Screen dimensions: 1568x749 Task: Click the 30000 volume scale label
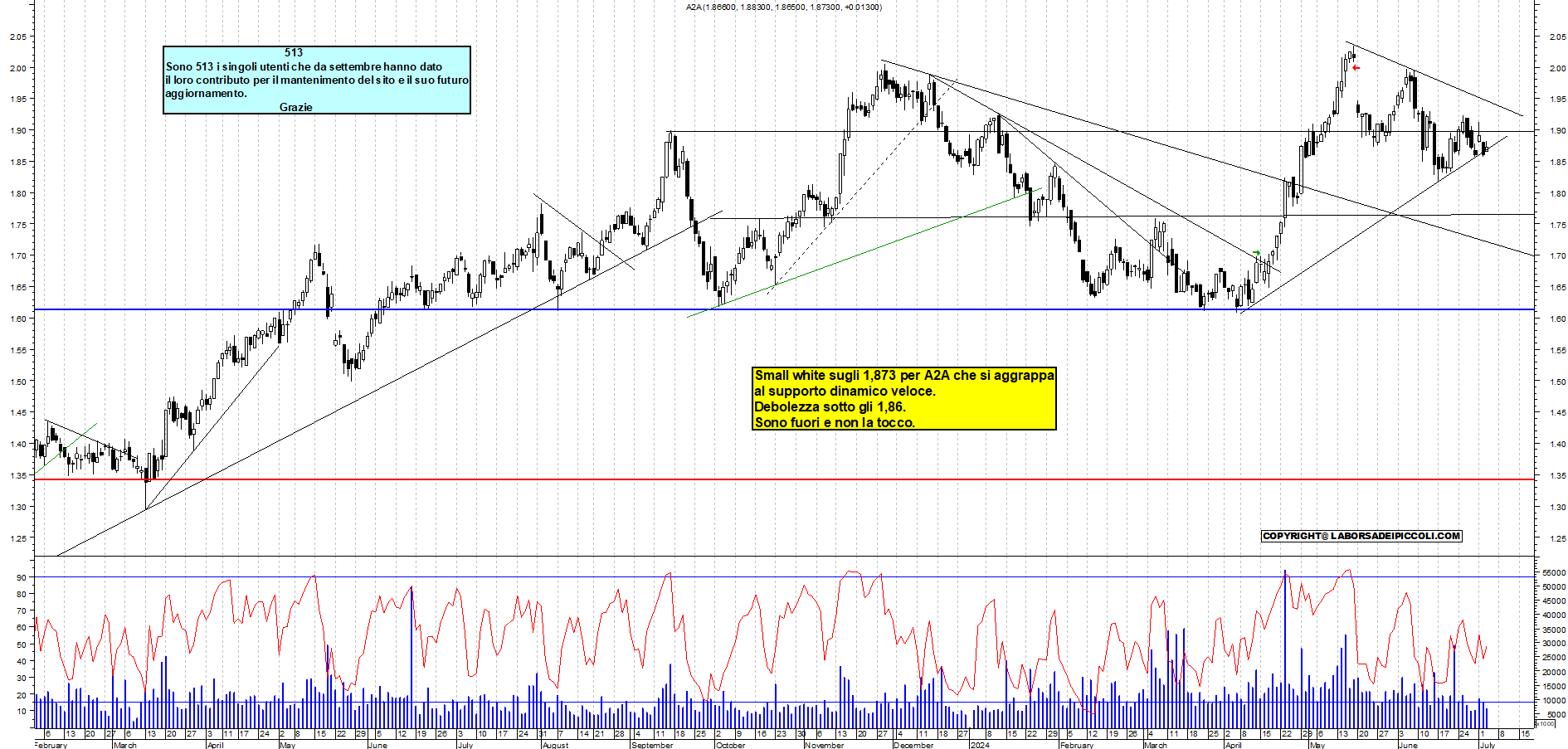[1554, 644]
